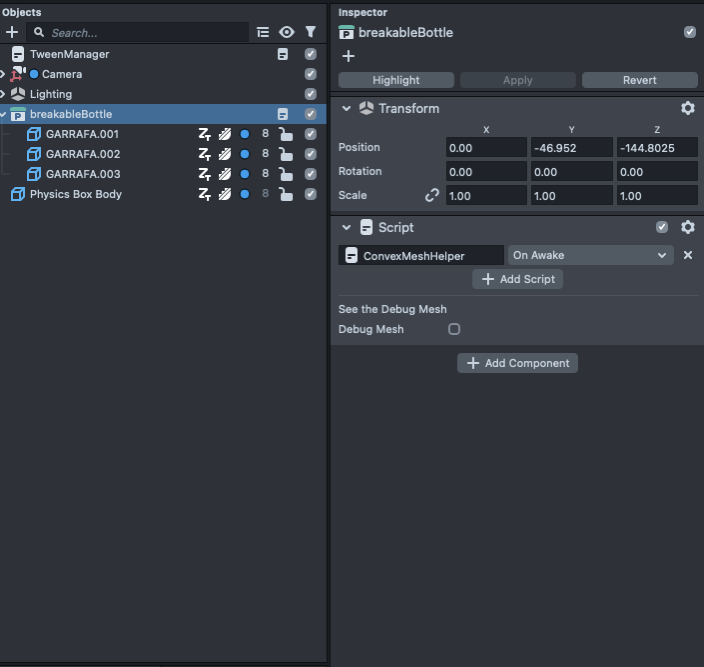Click the script icon on TweenManager row
704x667 pixels.
[x=283, y=54]
